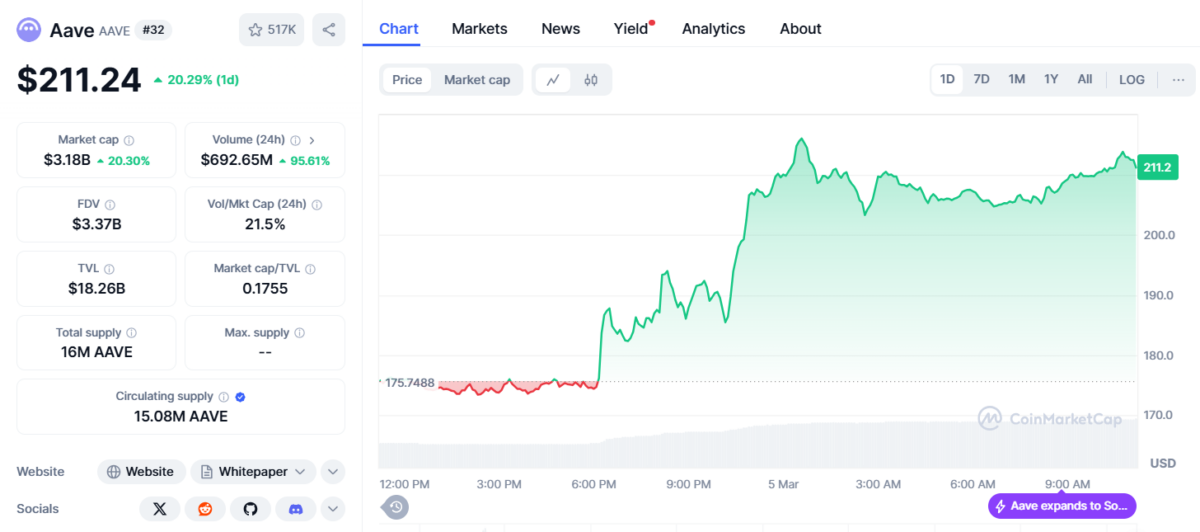Open the Yield tab

pyautogui.click(x=632, y=28)
